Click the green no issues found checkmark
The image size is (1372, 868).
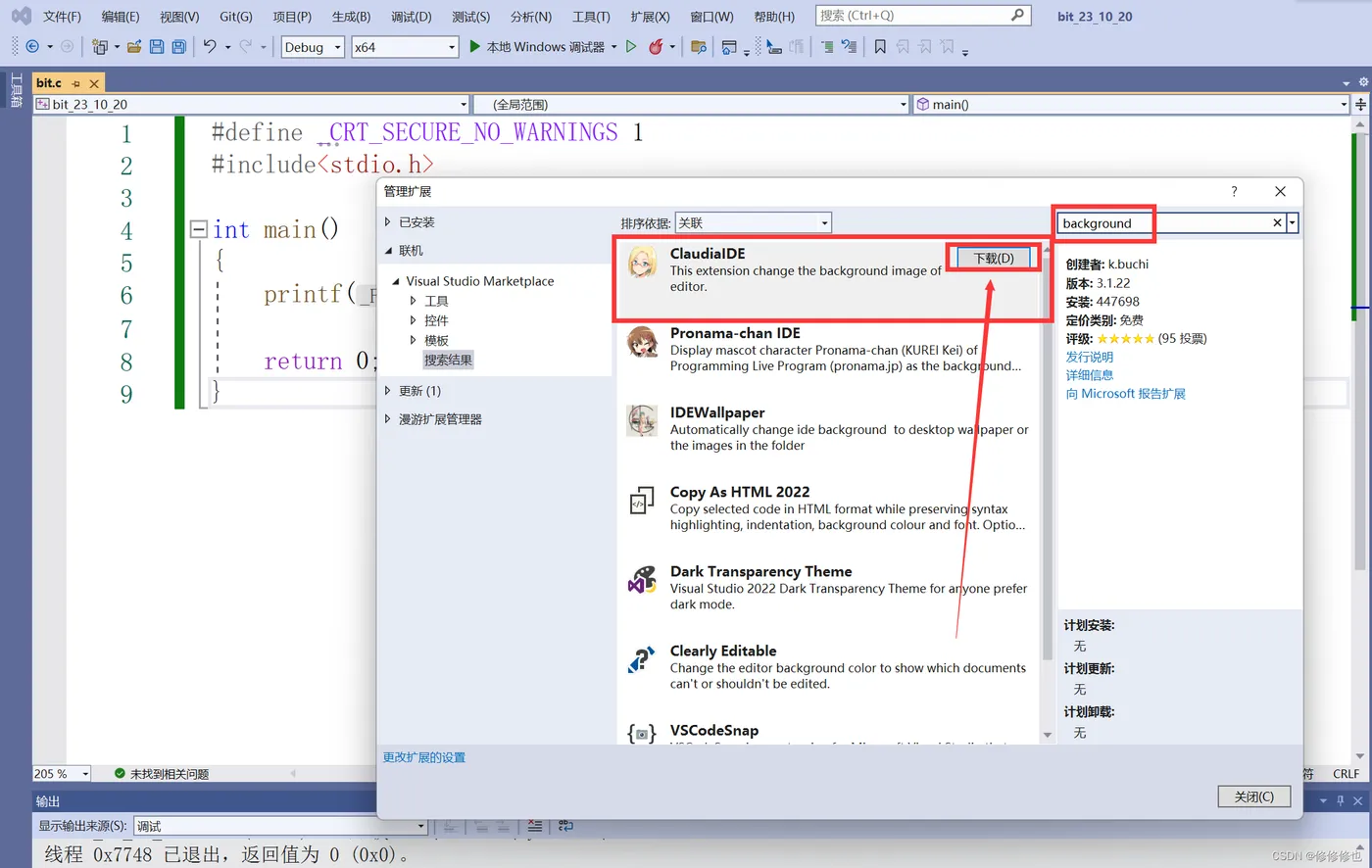click(x=120, y=773)
